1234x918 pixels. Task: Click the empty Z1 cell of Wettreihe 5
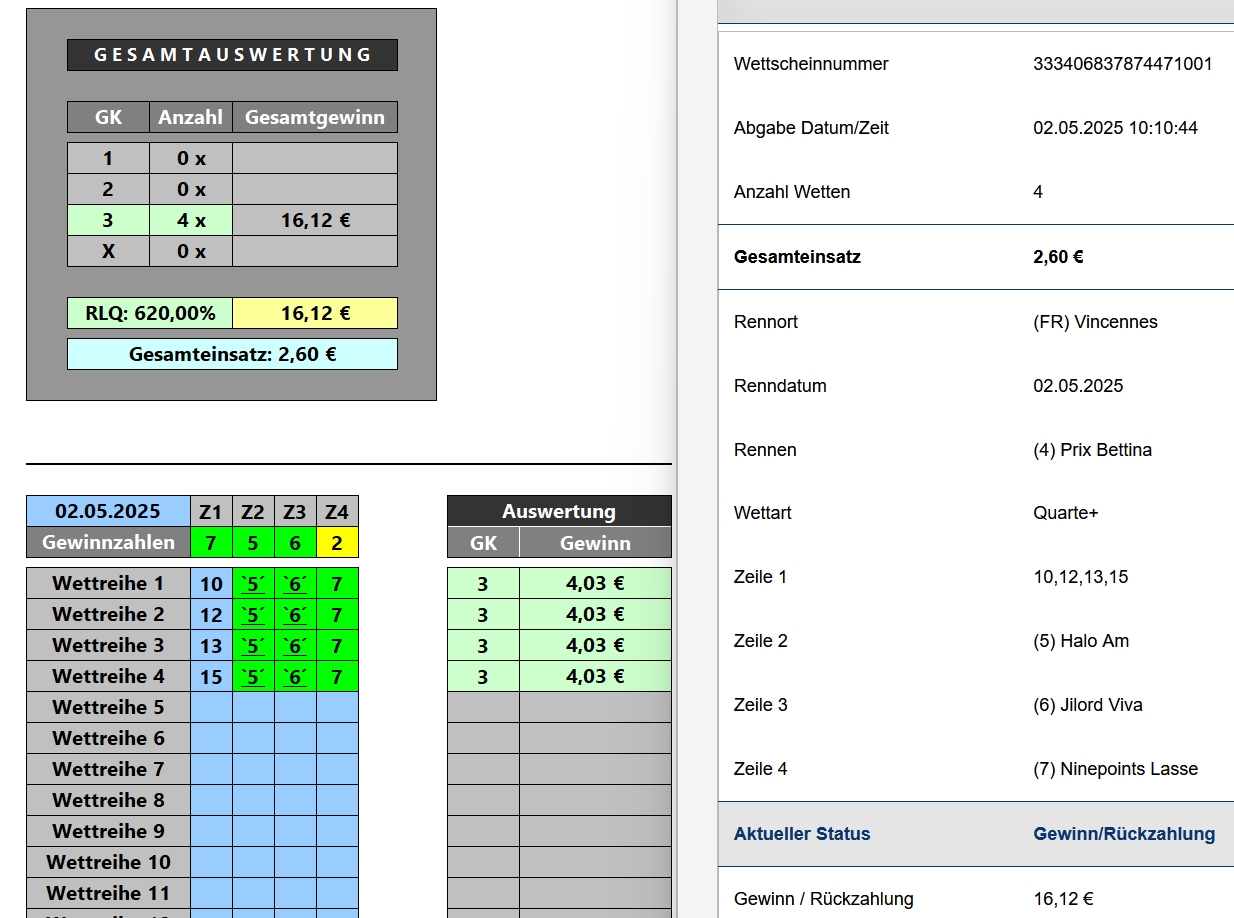coord(211,707)
